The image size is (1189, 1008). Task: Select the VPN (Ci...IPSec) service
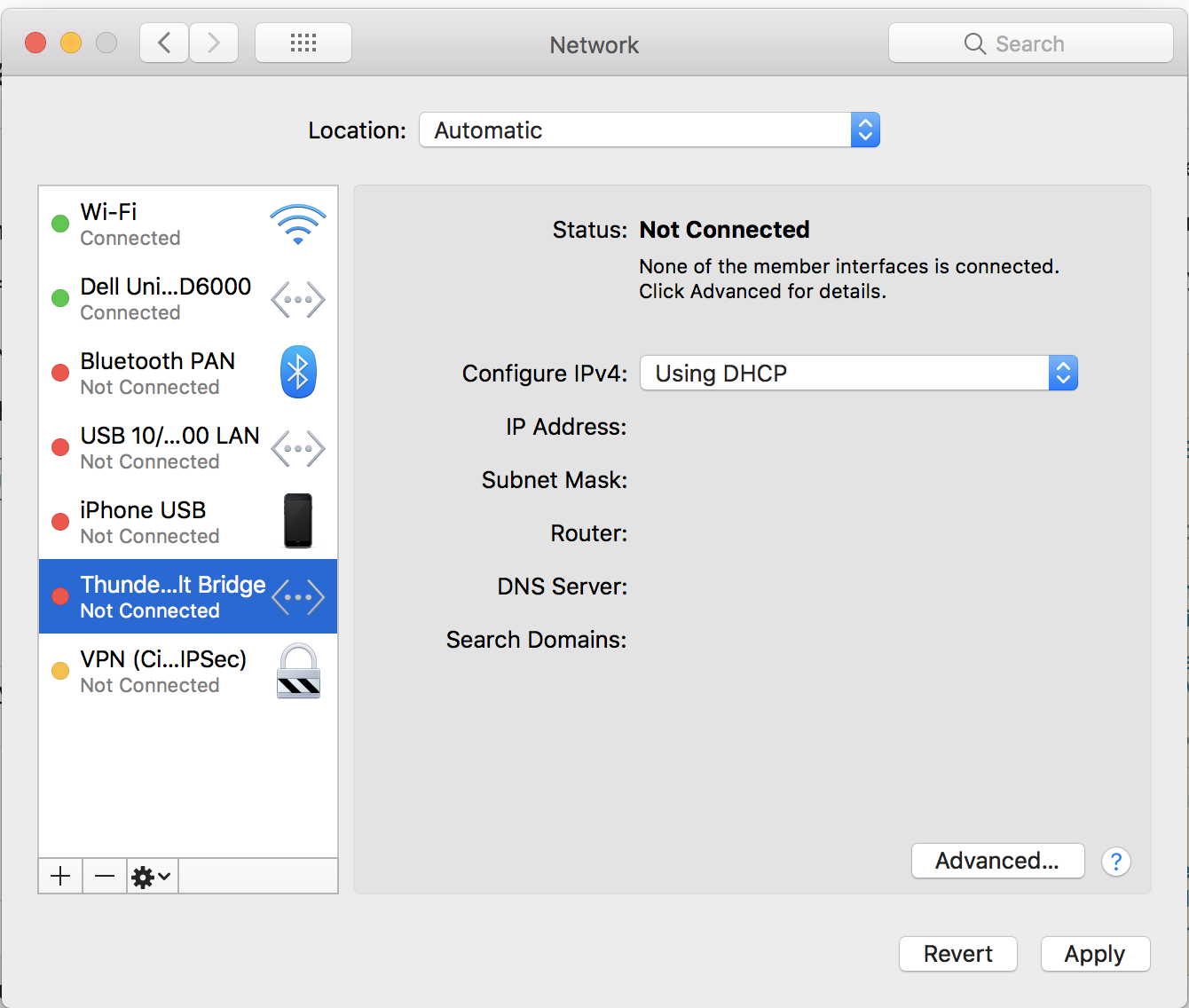click(x=188, y=671)
